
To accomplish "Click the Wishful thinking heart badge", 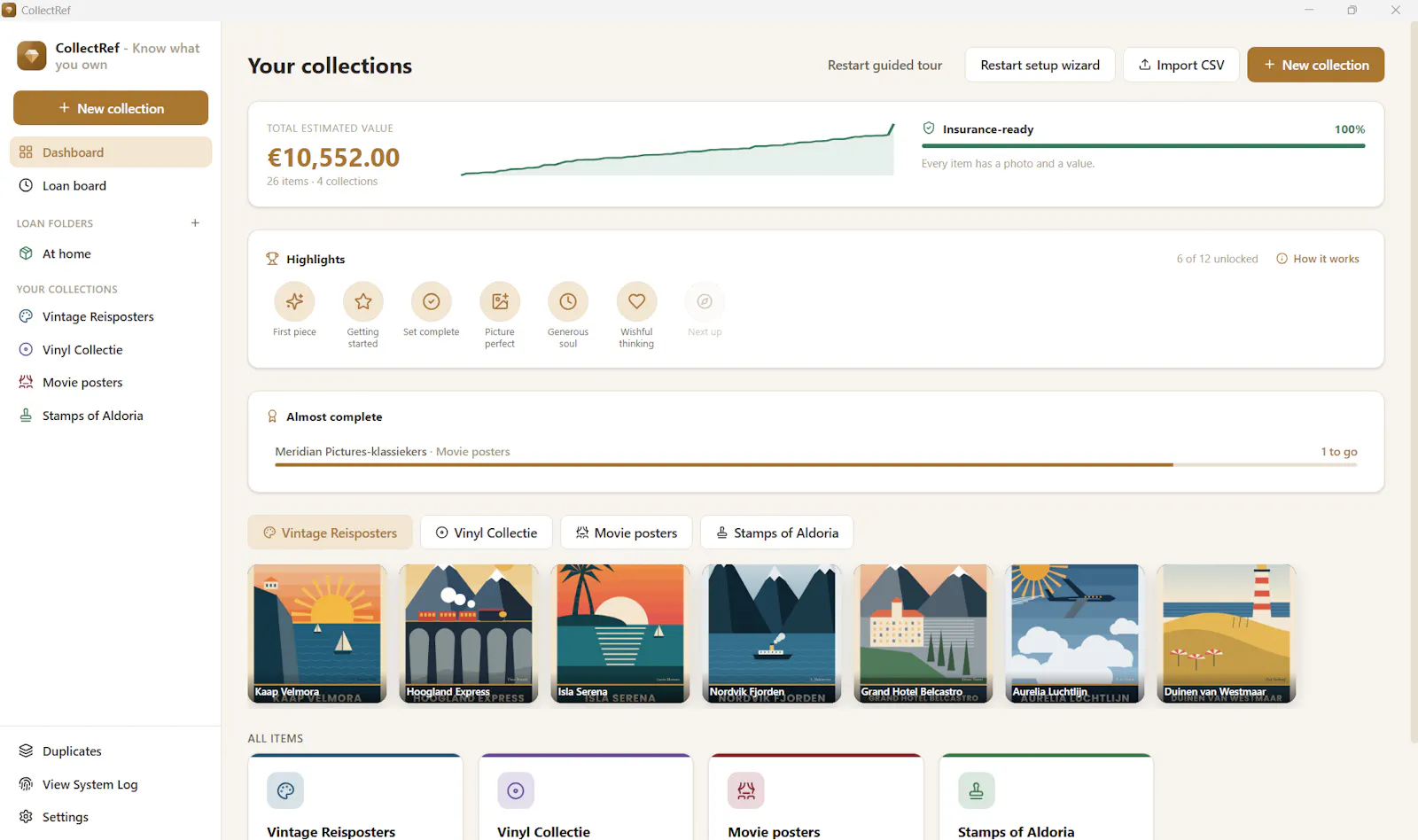I will [x=636, y=301].
